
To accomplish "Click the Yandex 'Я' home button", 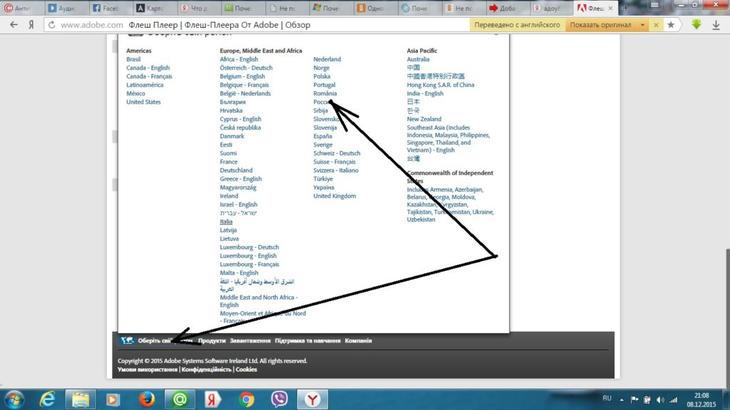I will coord(31,25).
